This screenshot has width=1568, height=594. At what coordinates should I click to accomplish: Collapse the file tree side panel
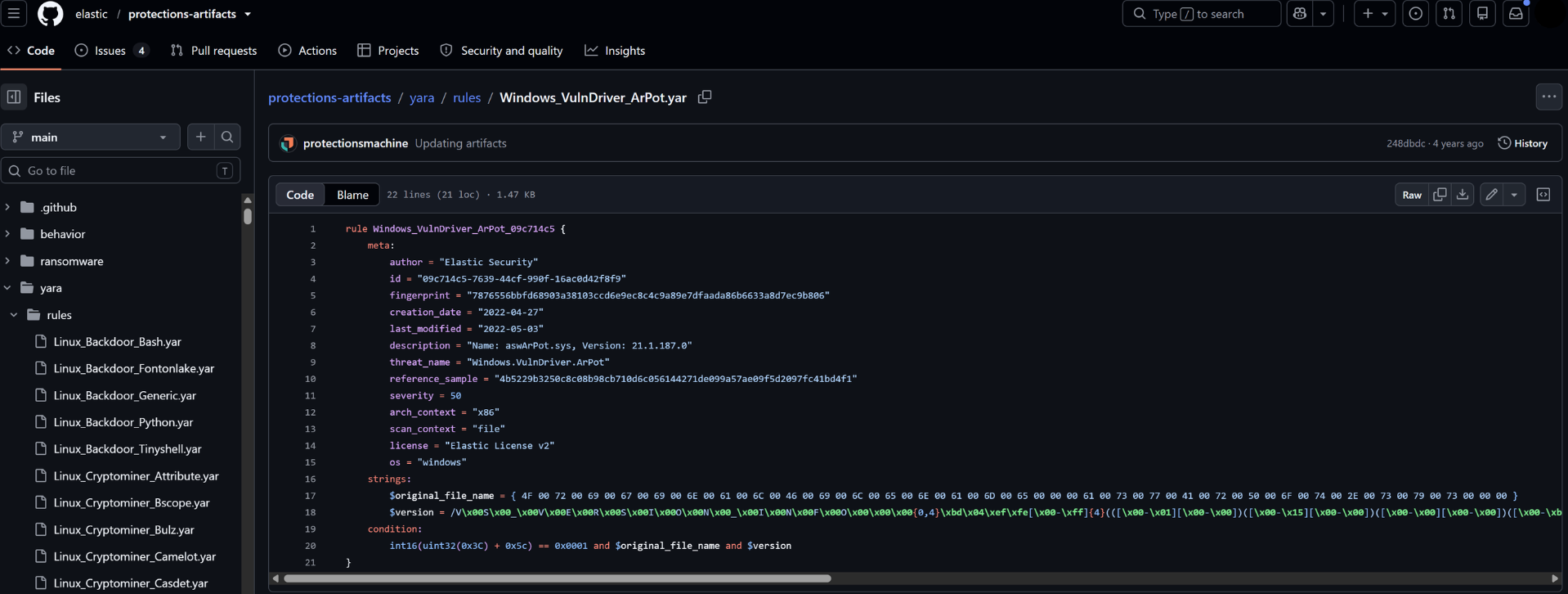pyautogui.click(x=14, y=97)
